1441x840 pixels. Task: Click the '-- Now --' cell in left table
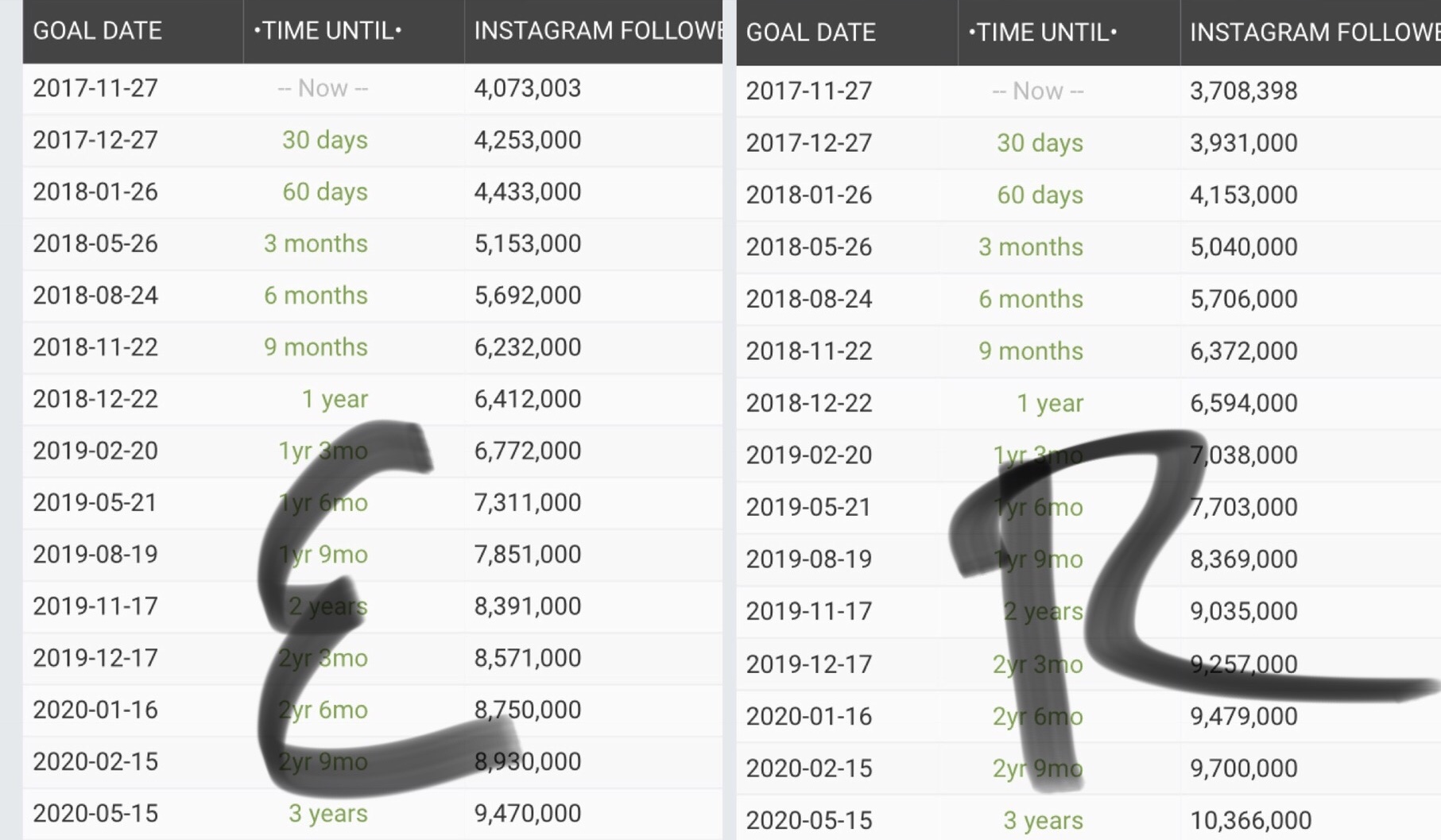tap(323, 88)
